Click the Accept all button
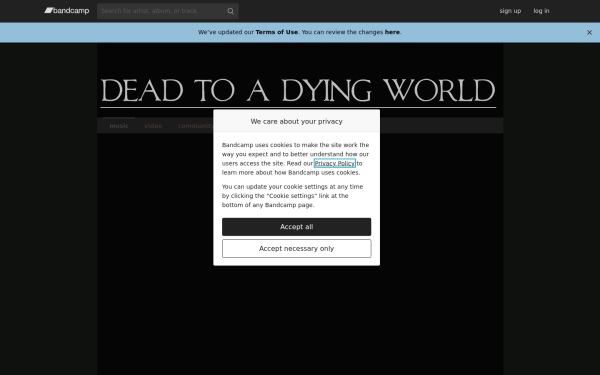This screenshot has height=375, width=600. tap(297, 227)
